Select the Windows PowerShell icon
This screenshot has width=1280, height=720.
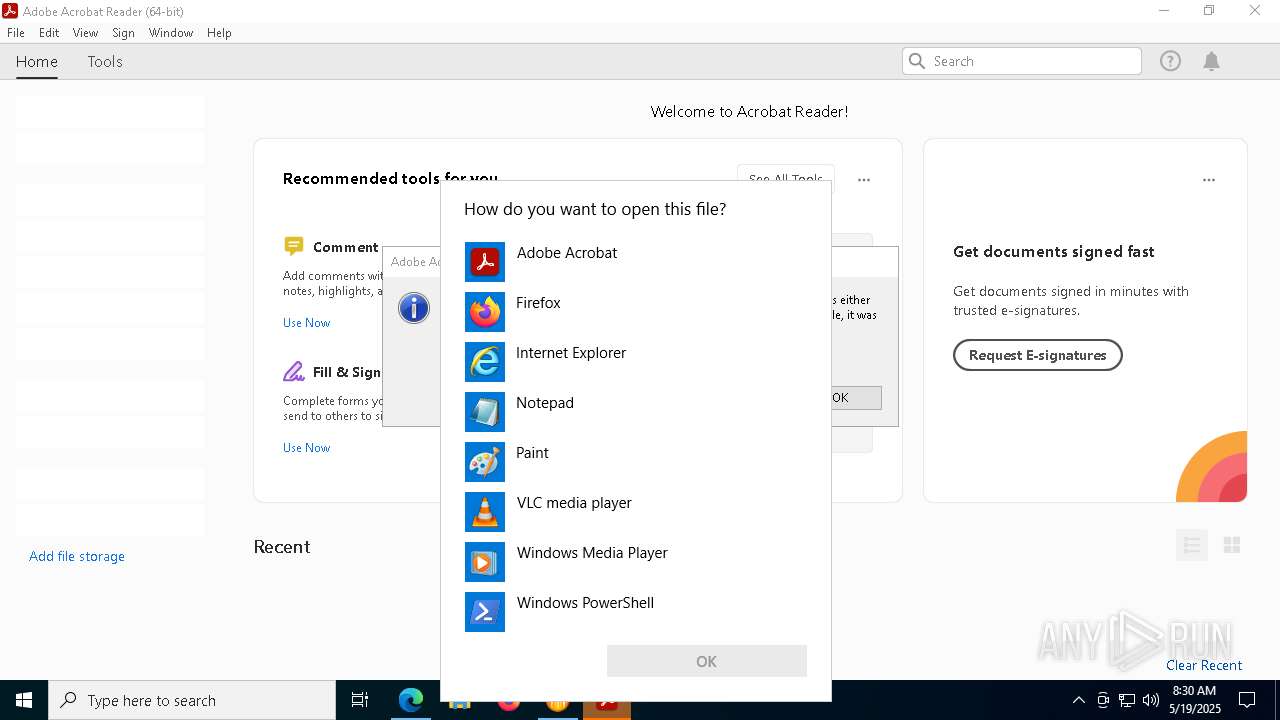tap(485, 612)
